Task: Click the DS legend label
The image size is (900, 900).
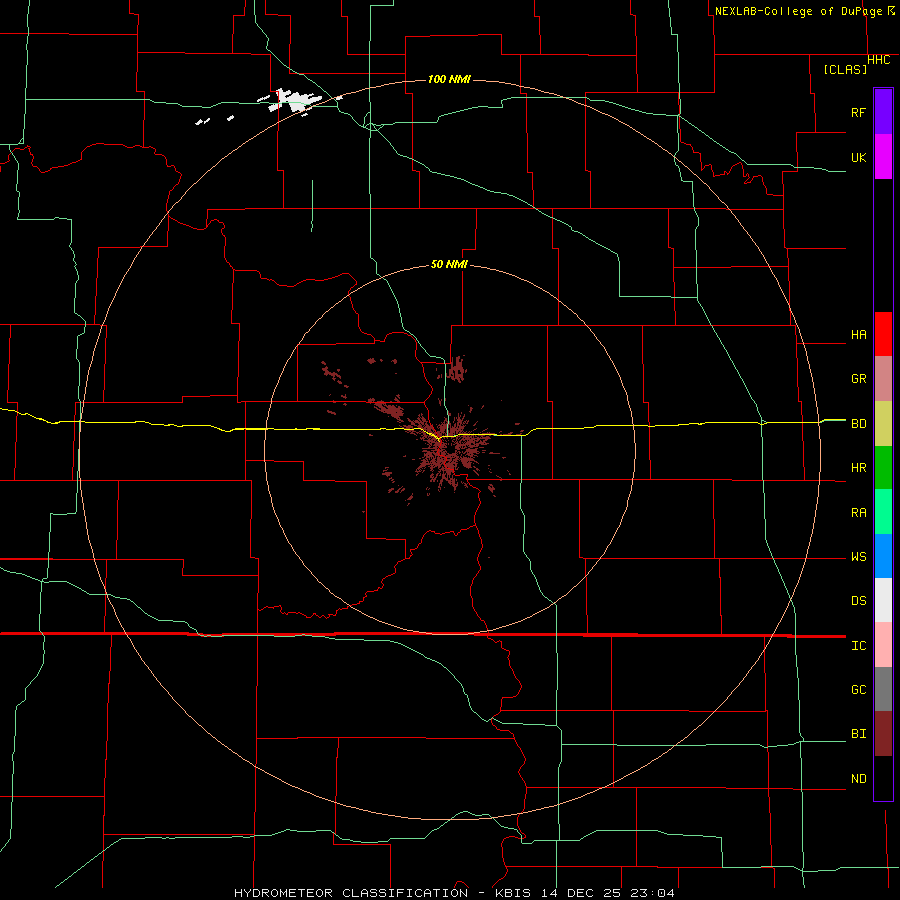Action: click(858, 601)
